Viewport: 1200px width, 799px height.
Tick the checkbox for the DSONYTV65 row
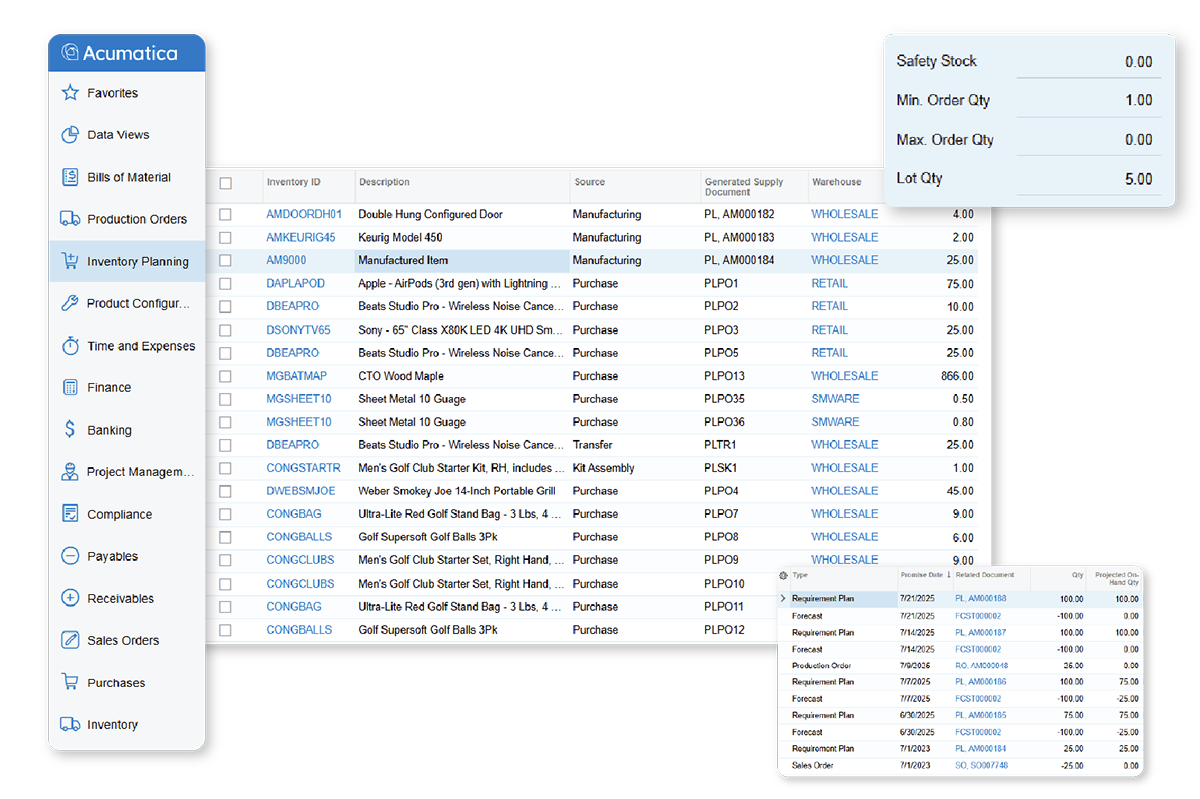click(x=226, y=330)
